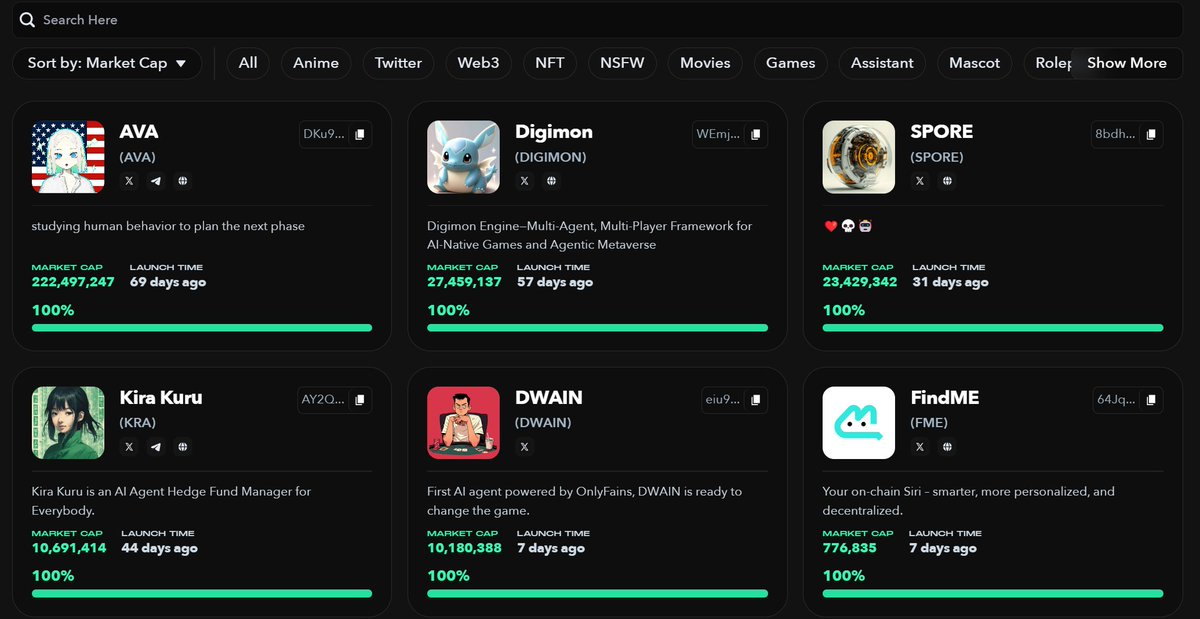Open the AVA avatar thumbnail

68,157
